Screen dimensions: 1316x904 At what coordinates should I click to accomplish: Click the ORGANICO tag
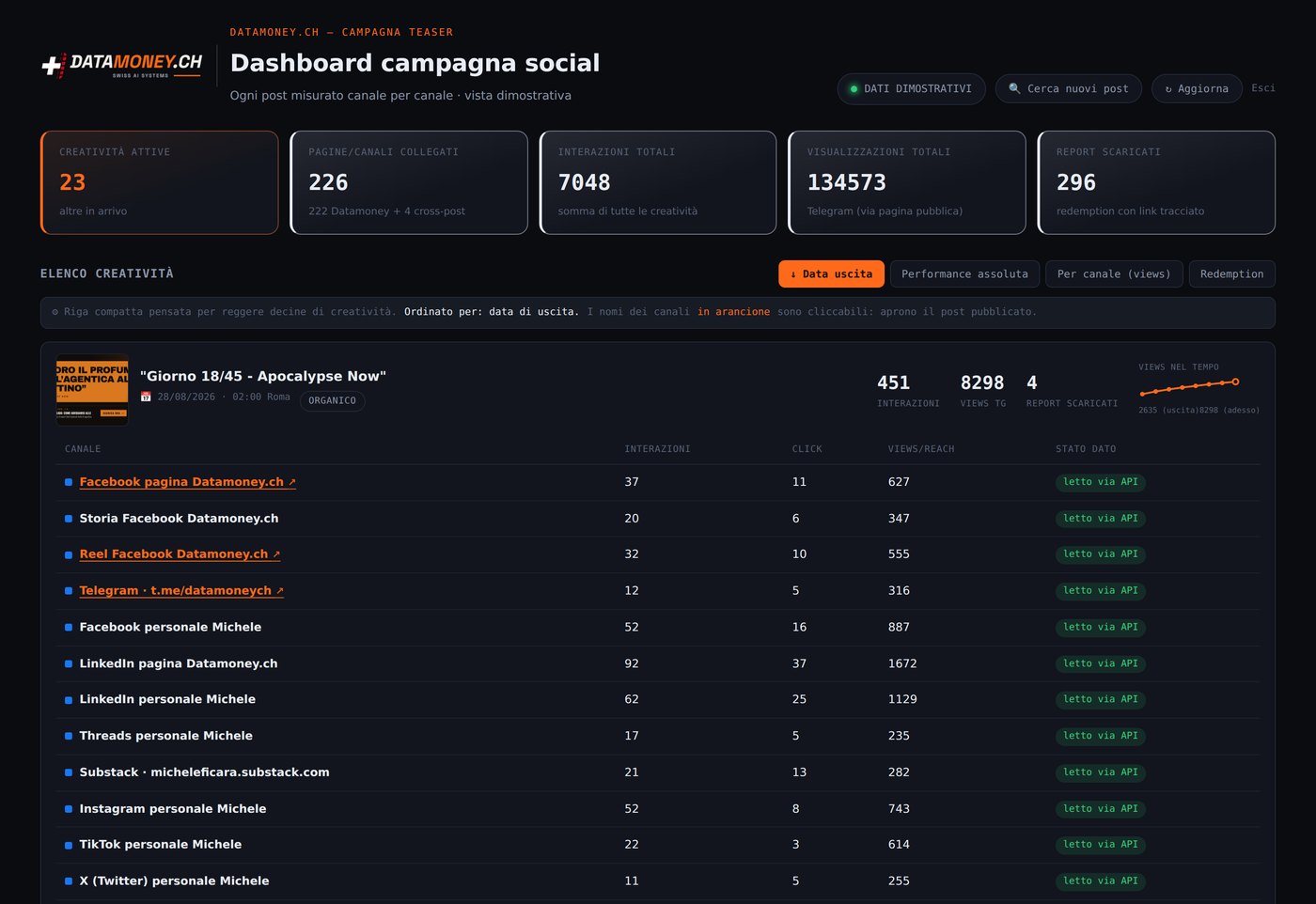pyautogui.click(x=332, y=400)
